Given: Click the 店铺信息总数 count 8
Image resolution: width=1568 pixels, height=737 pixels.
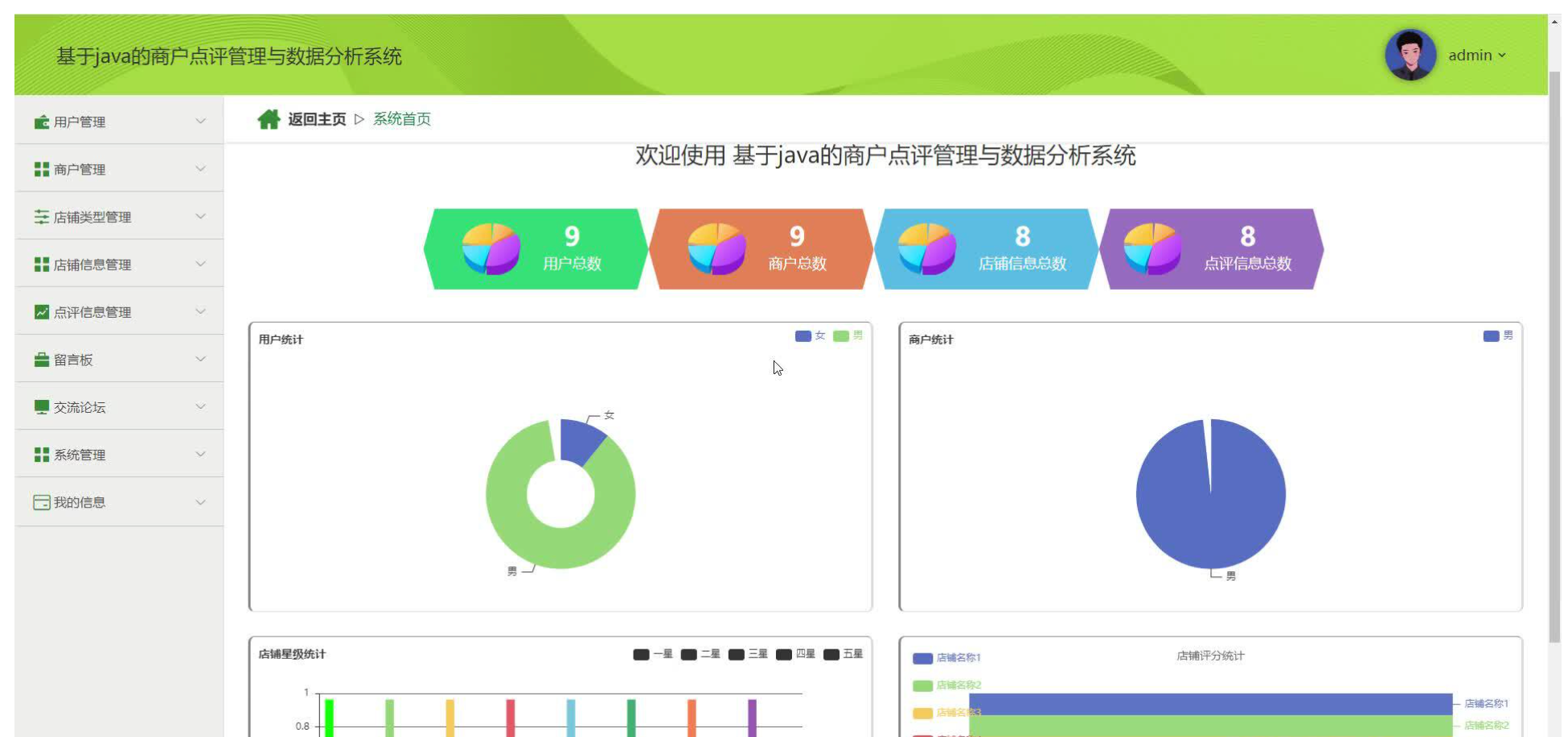Looking at the screenshot, I should coord(1022,237).
